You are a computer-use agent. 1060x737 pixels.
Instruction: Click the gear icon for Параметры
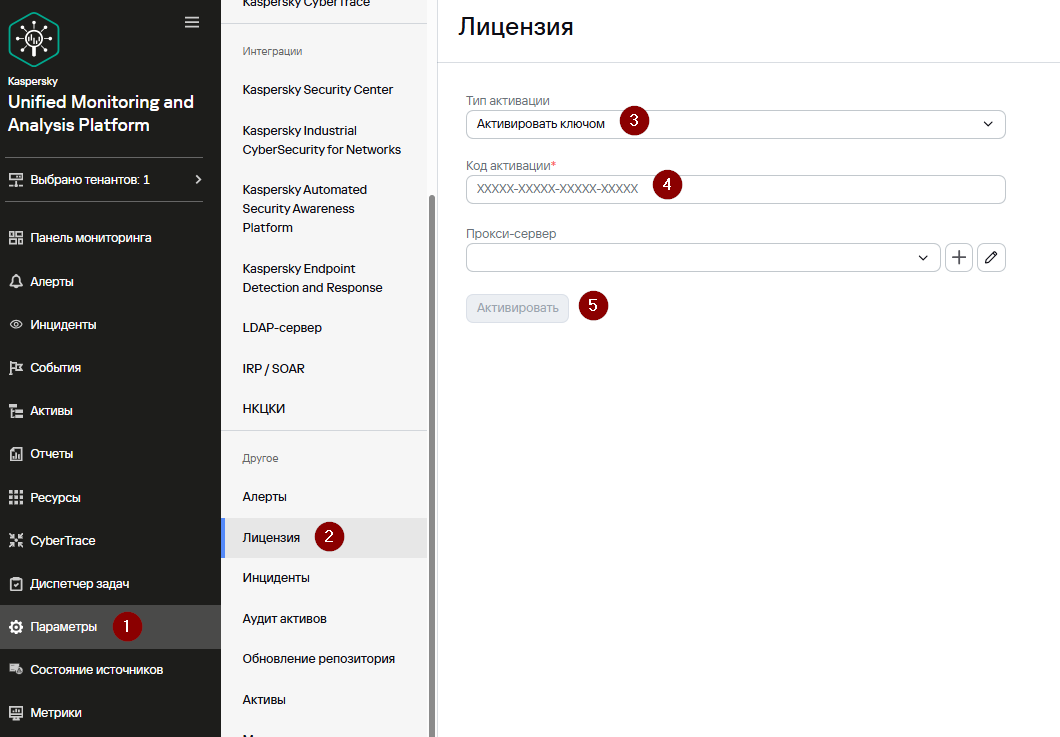(x=16, y=627)
